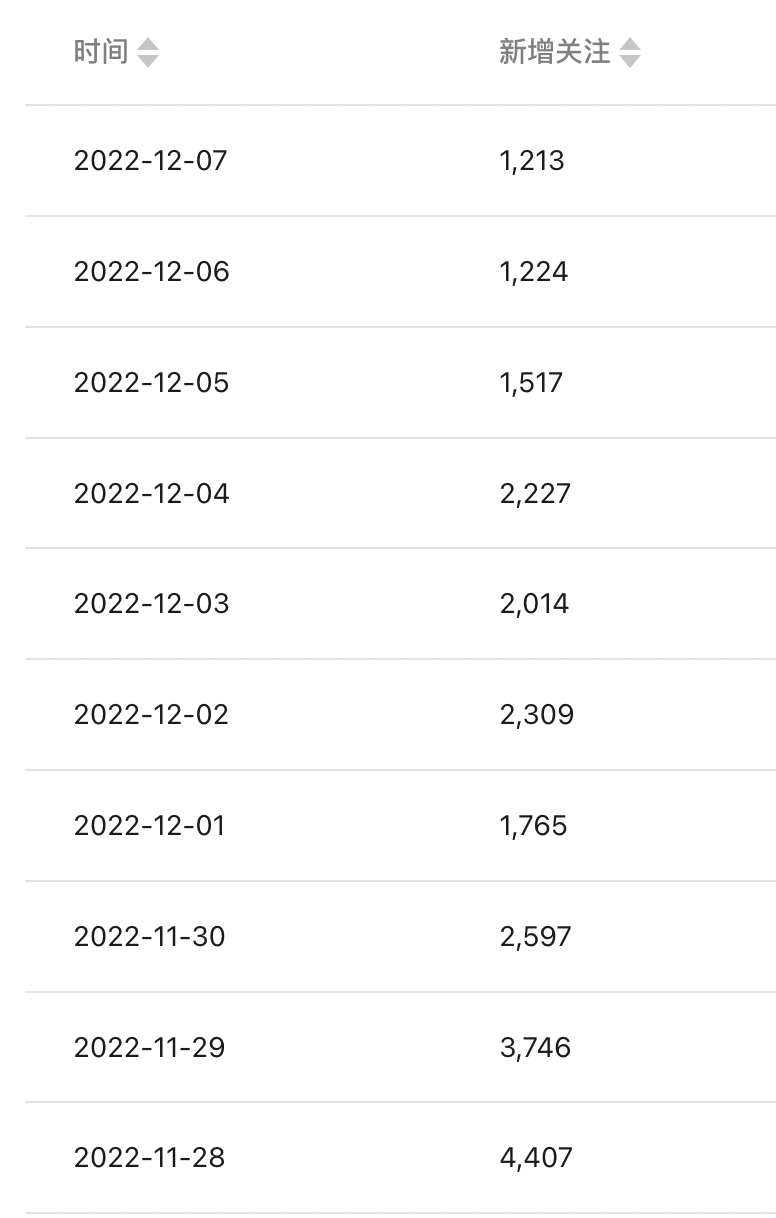Screen dimensions: 776x1218
Task: Select the 2022-12-01 date cell
Action: pos(150,825)
